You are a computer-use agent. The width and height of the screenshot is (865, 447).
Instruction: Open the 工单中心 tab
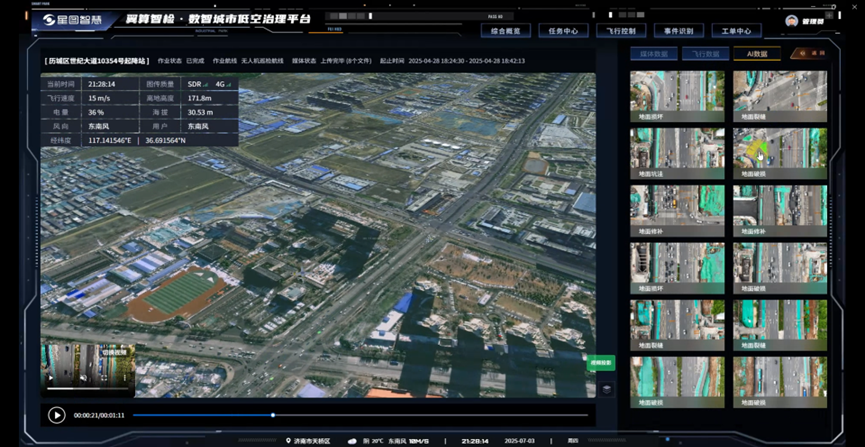click(736, 31)
